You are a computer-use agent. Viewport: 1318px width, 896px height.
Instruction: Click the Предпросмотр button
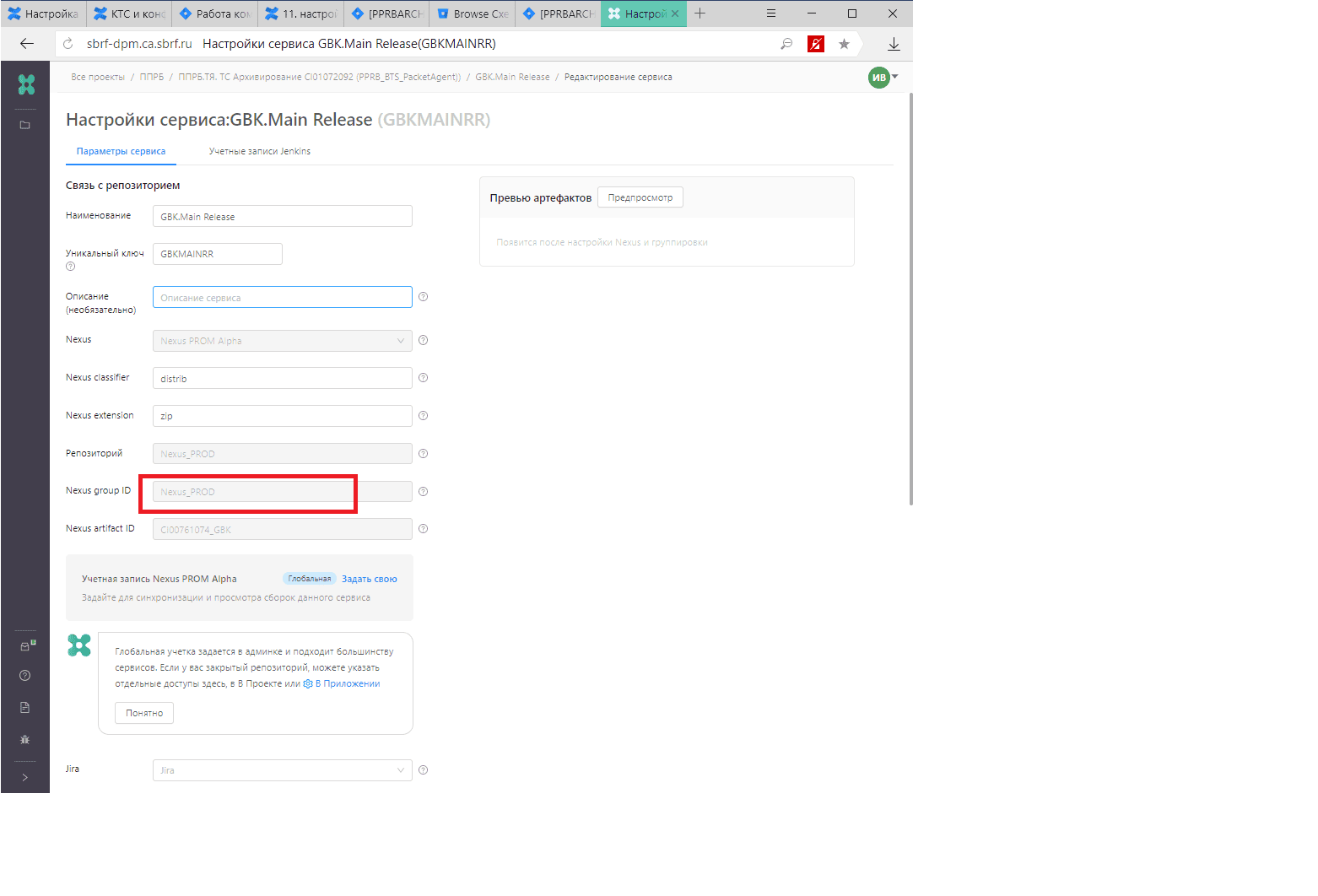coord(640,197)
